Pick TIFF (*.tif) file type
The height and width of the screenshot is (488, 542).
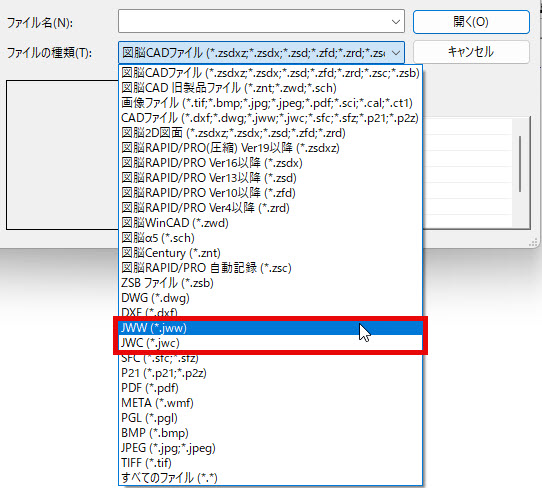coord(270,463)
